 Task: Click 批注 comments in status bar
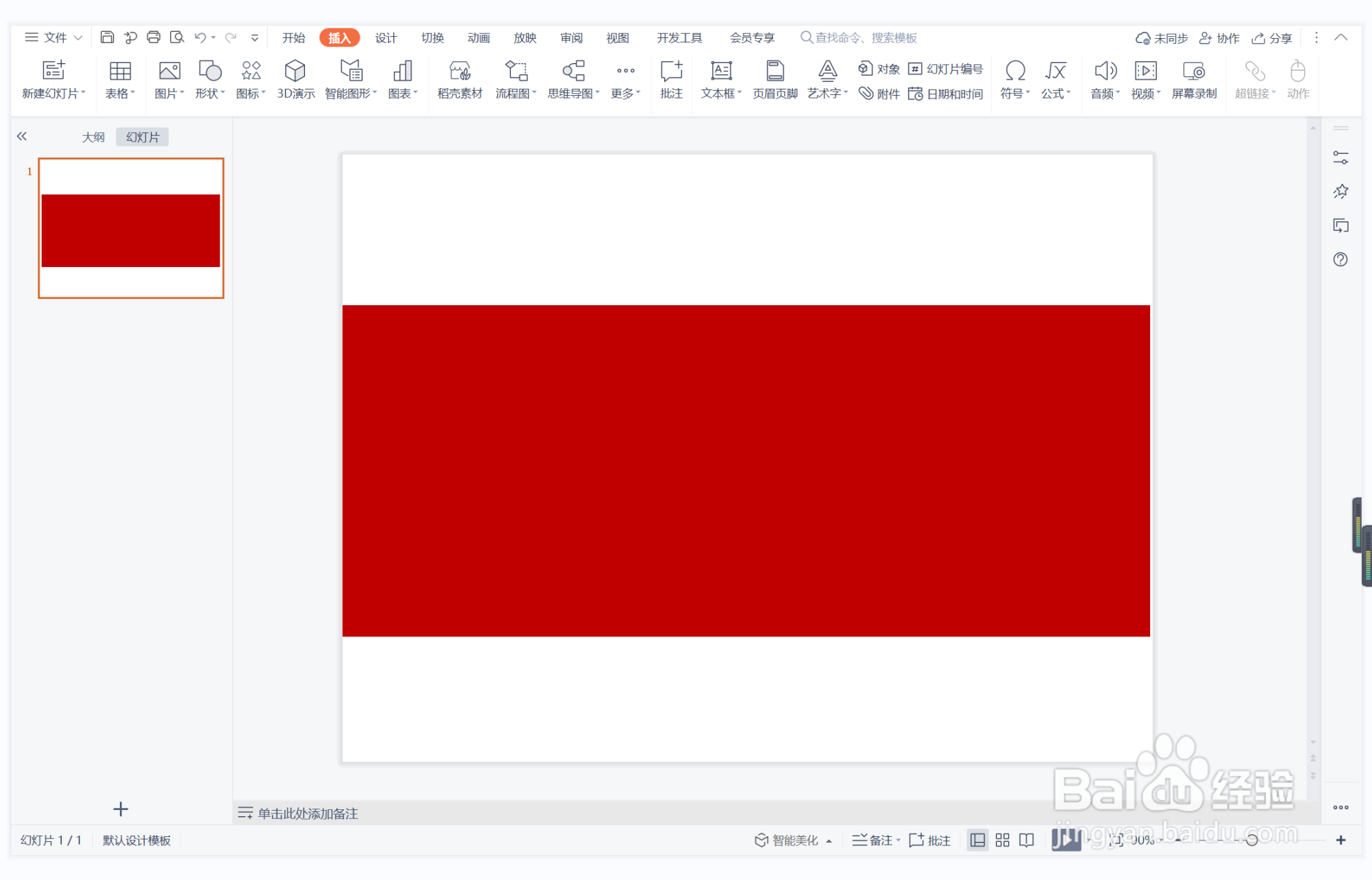pos(930,840)
